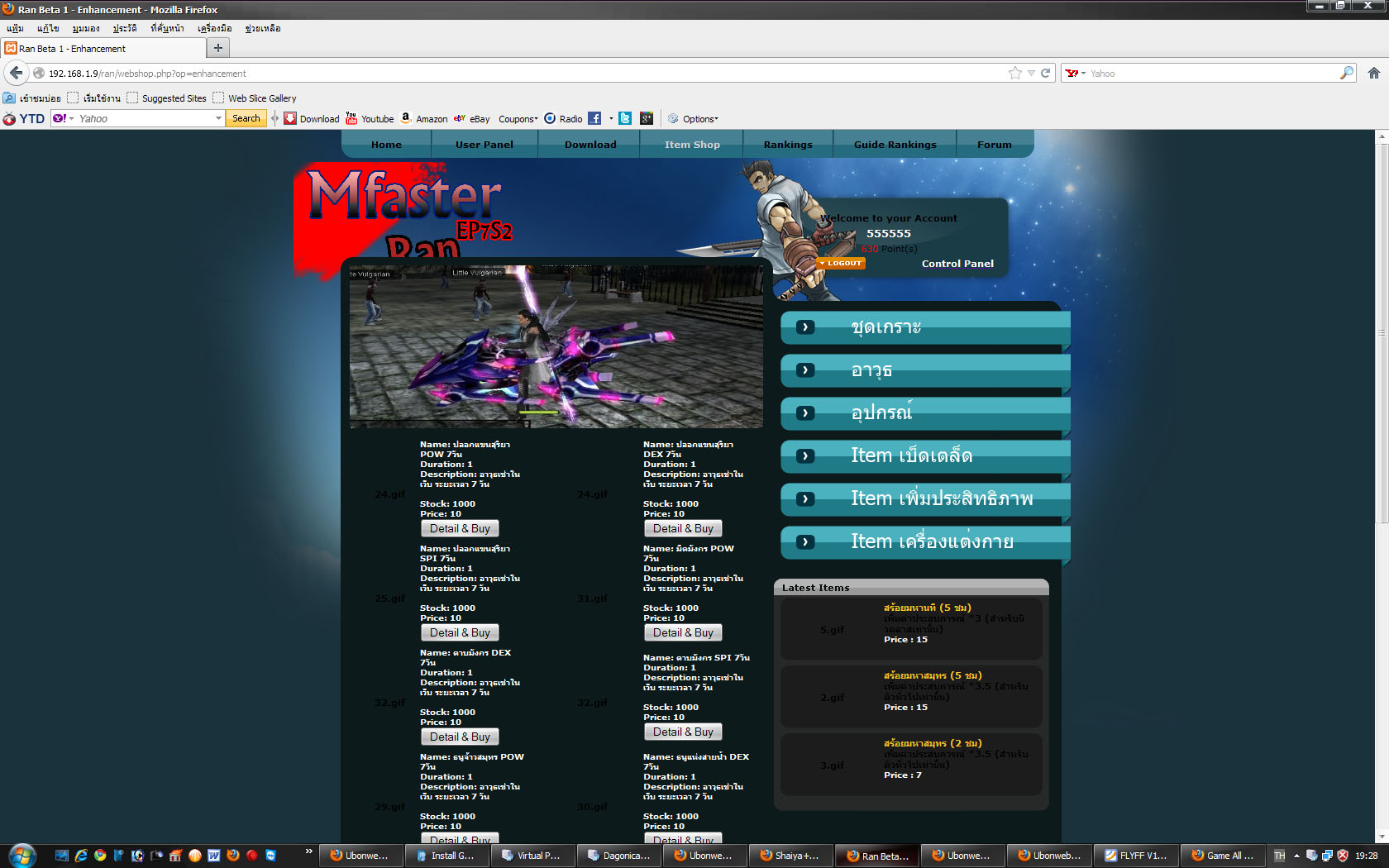Click Detail & Buy for the SPI 7วัน item priced 10
This screenshot has width=1389, height=868.
coord(460,632)
